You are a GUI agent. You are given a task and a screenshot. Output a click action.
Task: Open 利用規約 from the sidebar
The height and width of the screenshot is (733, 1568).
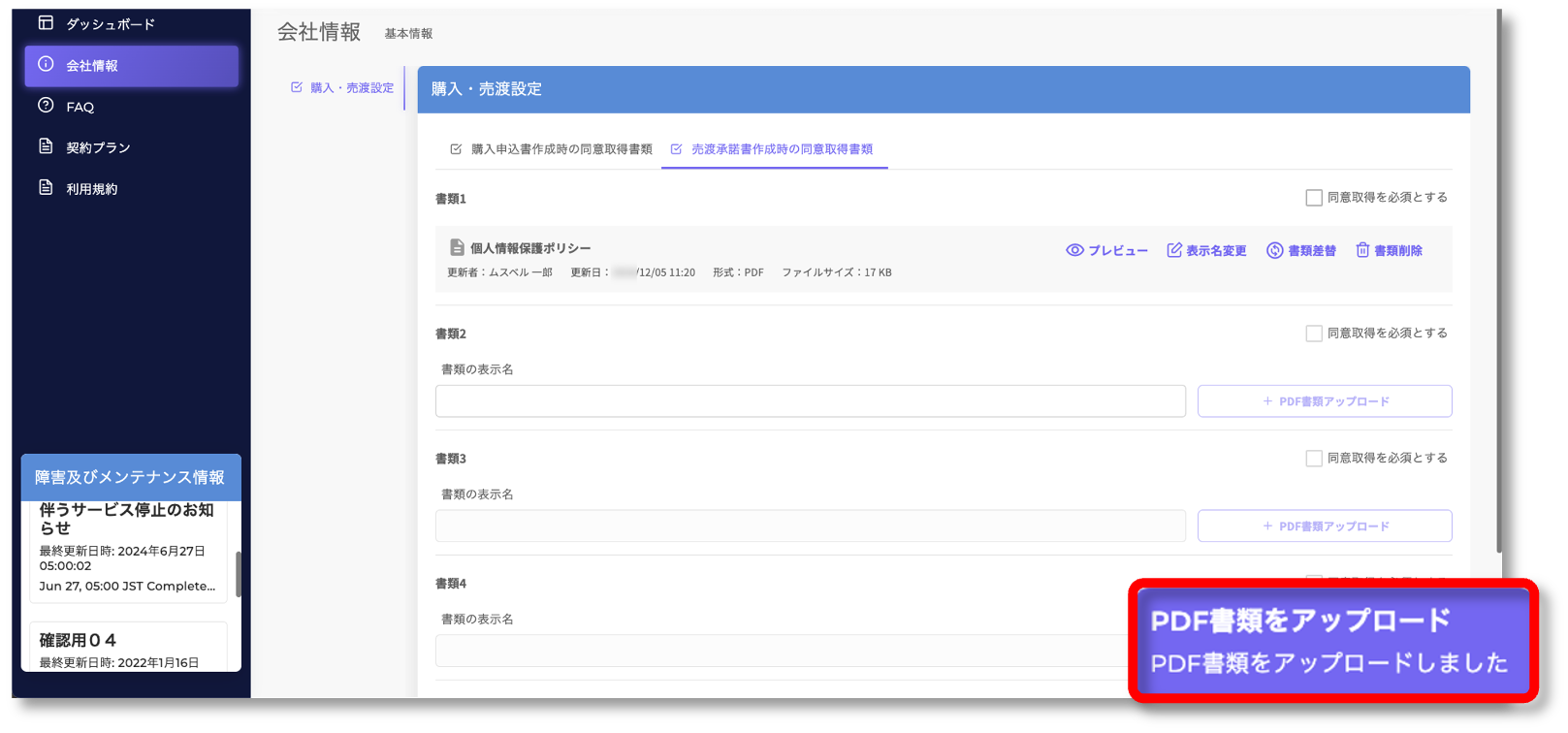91,189
